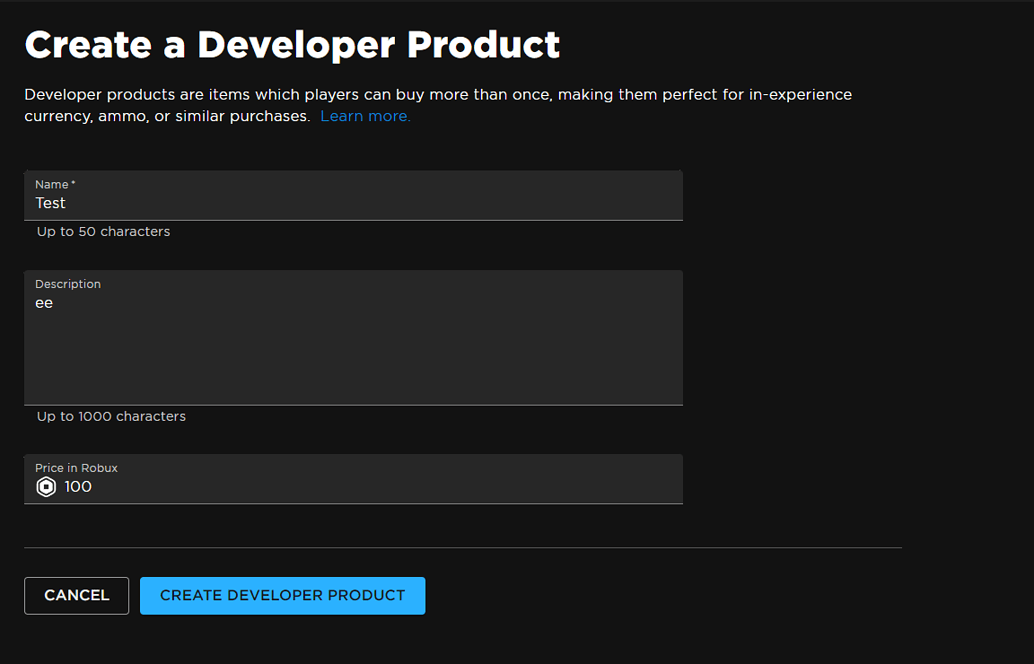Click the "Price in Robux" label
1034x664 pixels.
pos(76,468)
